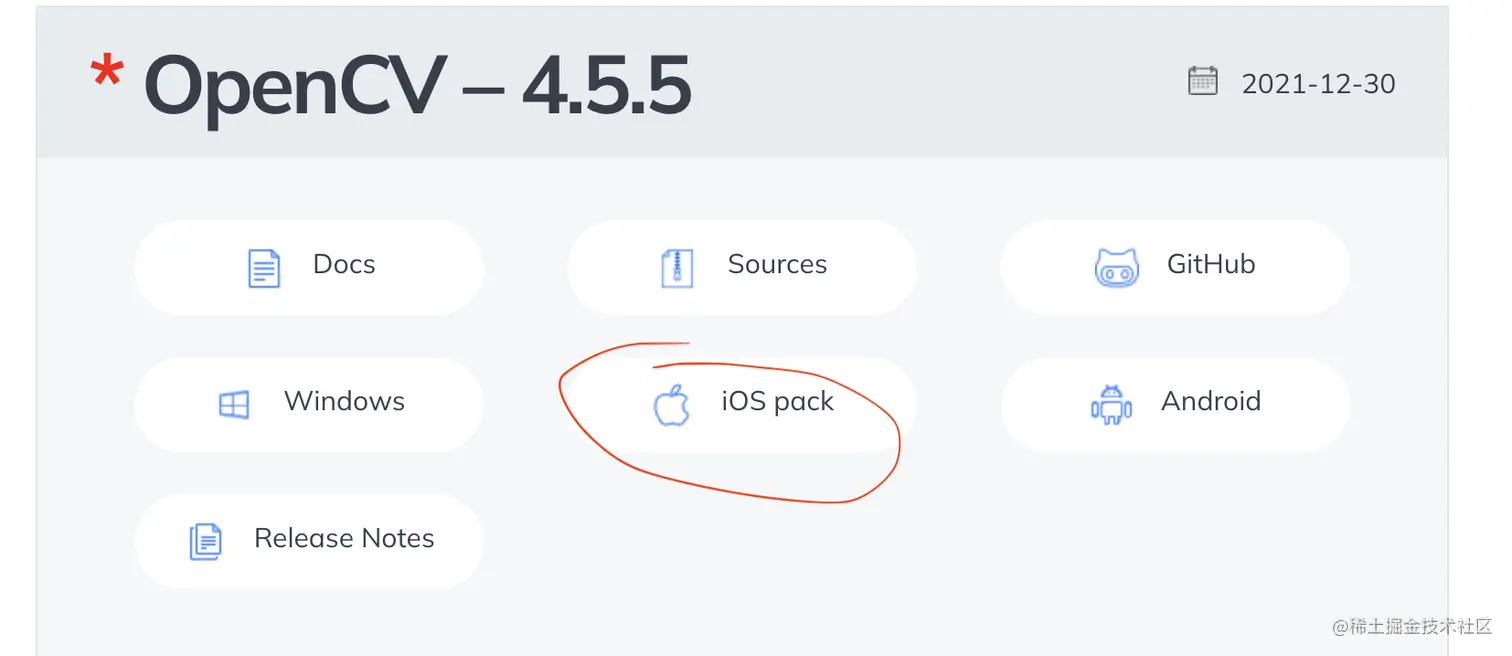1512x656 pixels.
Task: Click the red asterisk before OpenCV
Action: (107, 72)
